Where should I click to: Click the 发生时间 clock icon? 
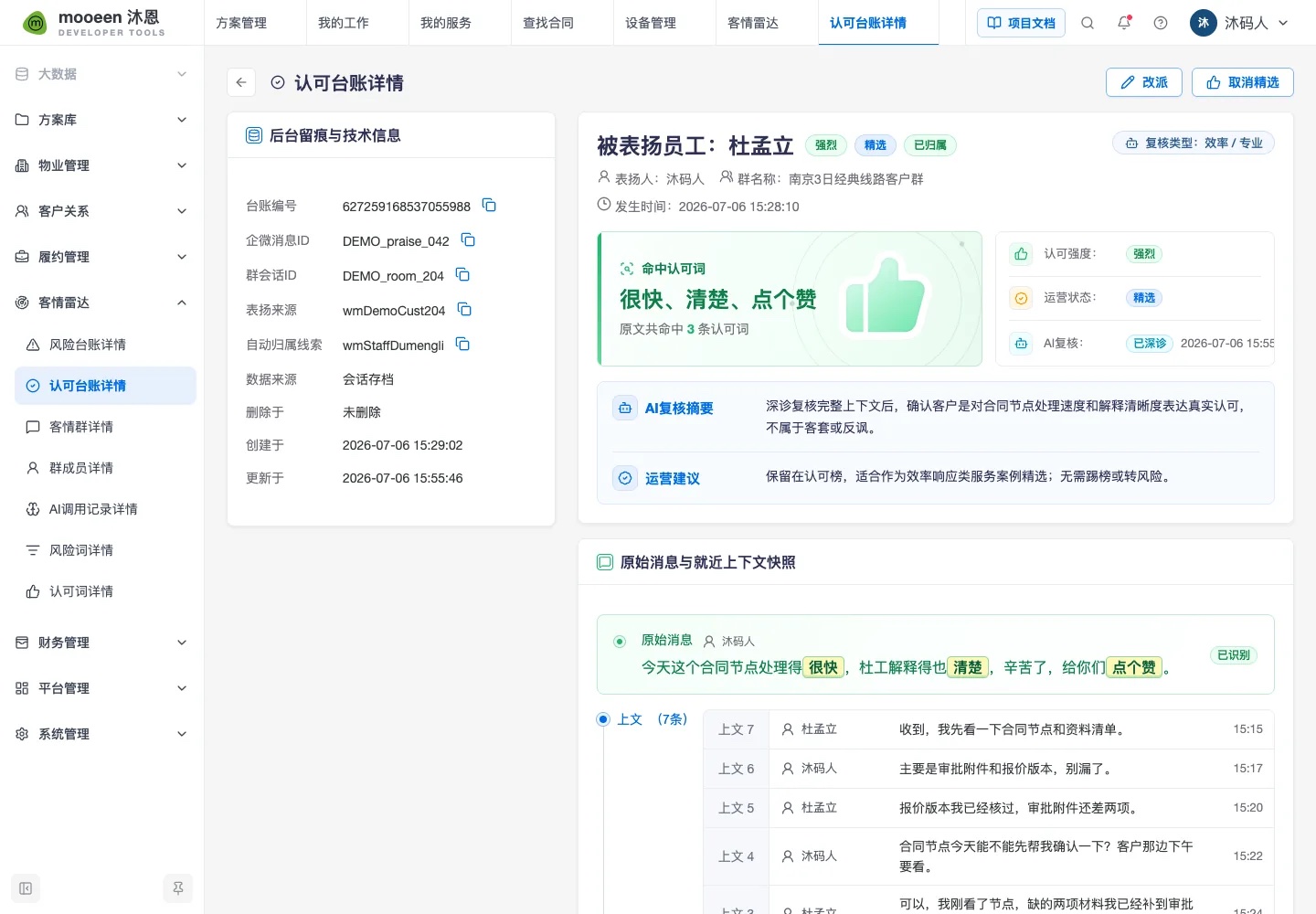click(x=604, y=205)
